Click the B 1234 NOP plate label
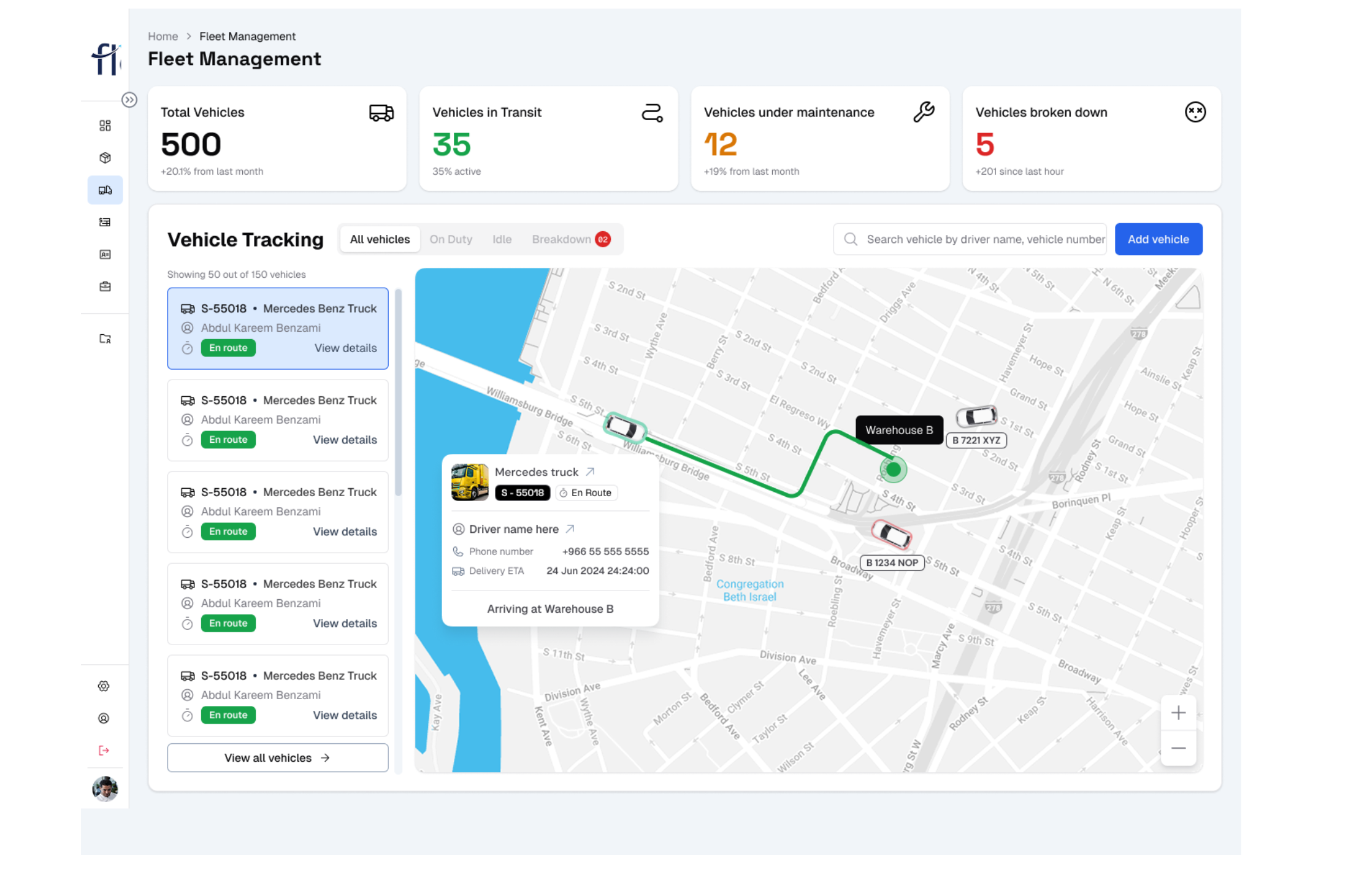The height and width of the screenshot is (896, 1367). (x=892, y=562)
